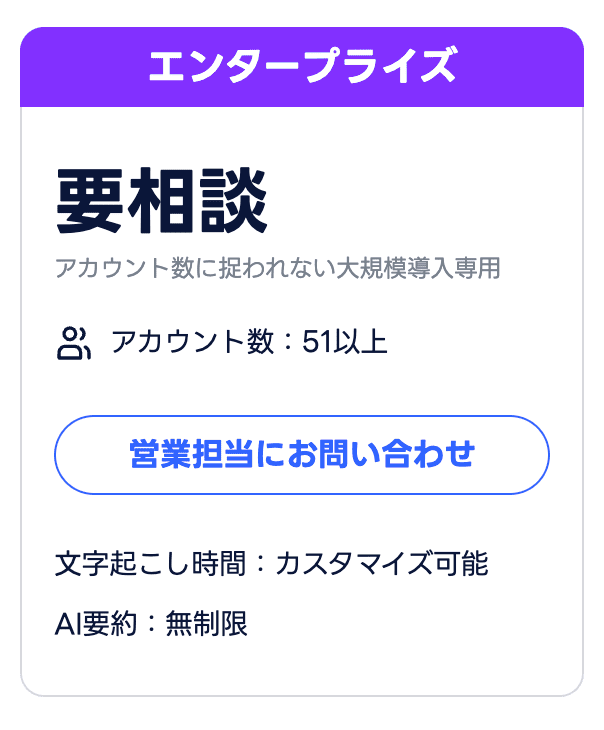604x730 pixels.
Task: Click the 営業担当 word in outlined button
Action: (191, 454)
